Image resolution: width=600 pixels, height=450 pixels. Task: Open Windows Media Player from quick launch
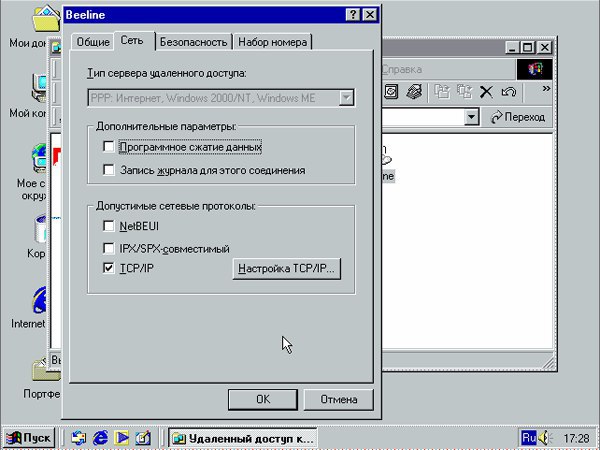[x=122, y=437]
